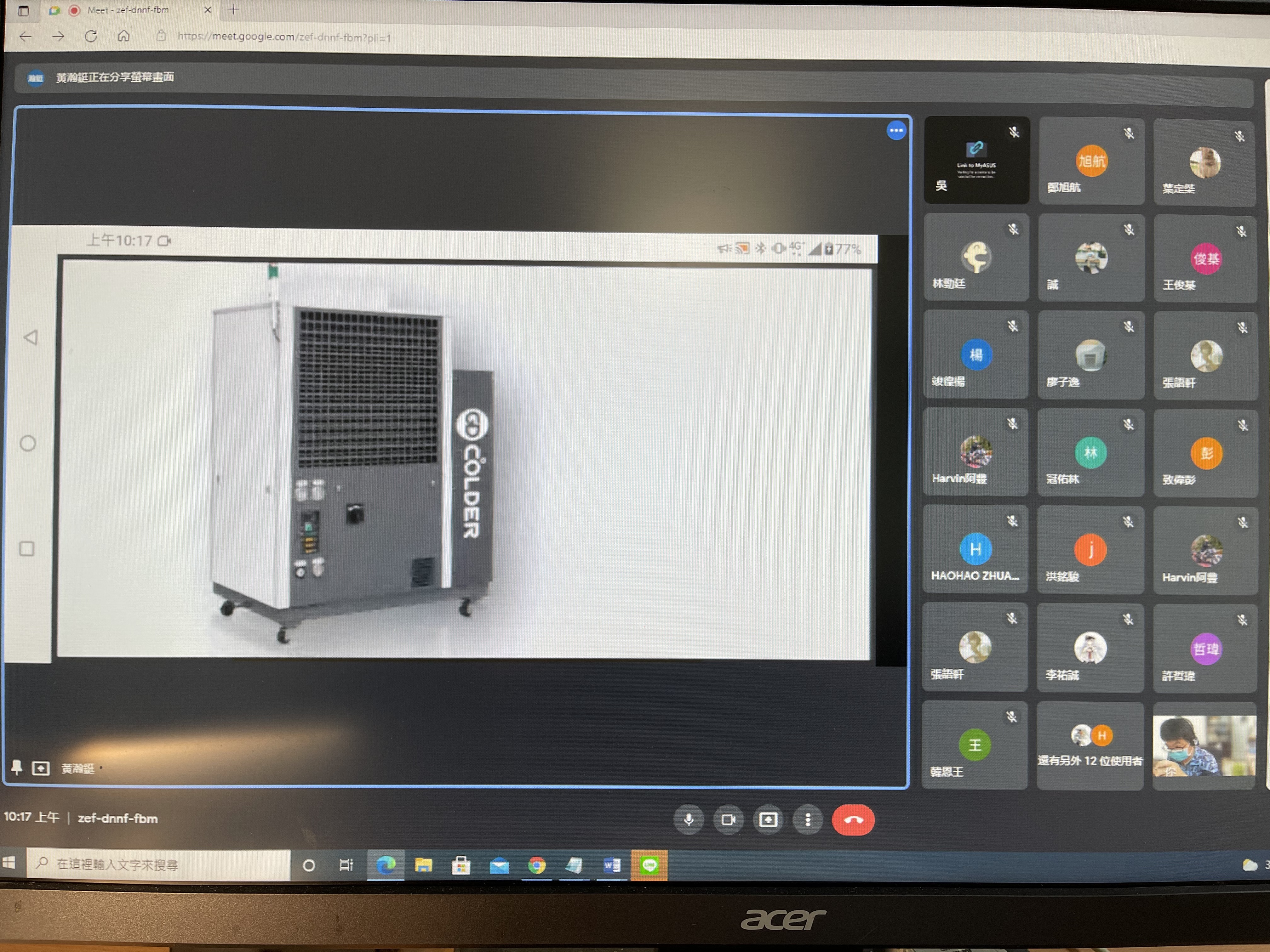The width and height of the screenshot is (1270, 952).
Task: Click the meeting code zef-dnnf-fbm
Action: (x=118, y=818)
